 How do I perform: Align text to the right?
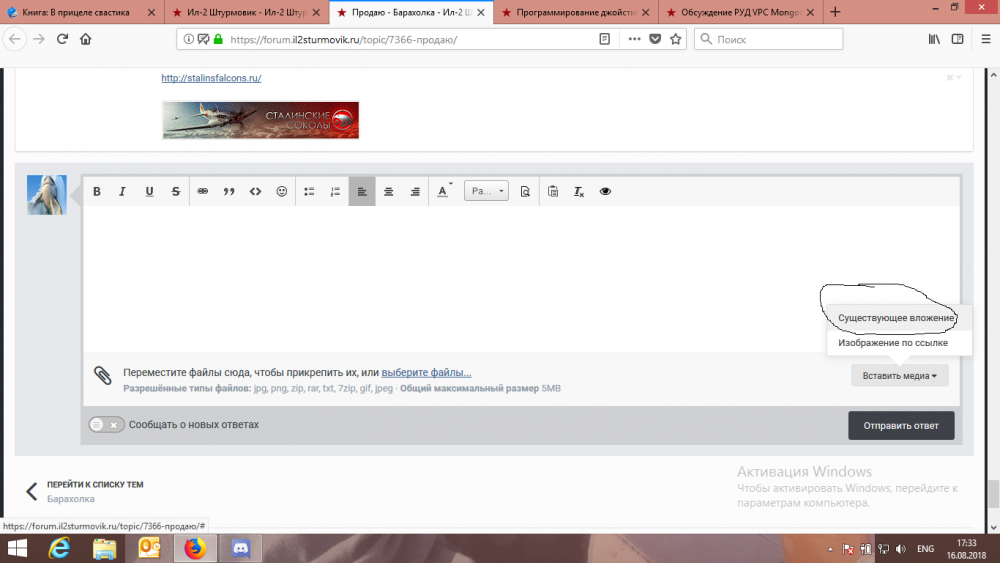tap(415, 191)
